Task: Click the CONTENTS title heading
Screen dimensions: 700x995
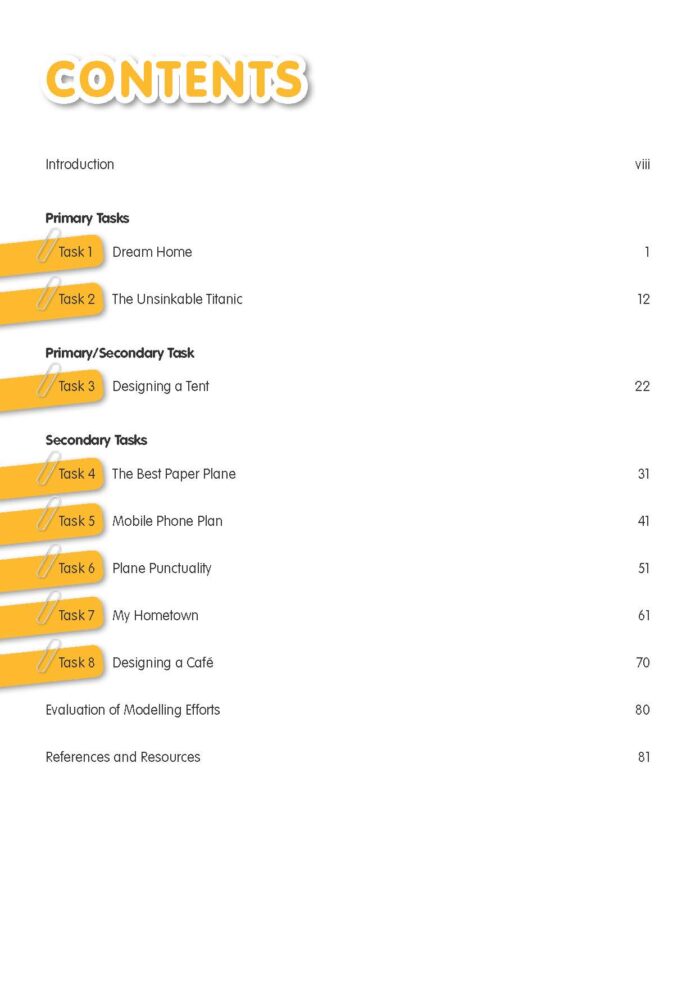Action: pyautogui.click(x=175, y=80)
